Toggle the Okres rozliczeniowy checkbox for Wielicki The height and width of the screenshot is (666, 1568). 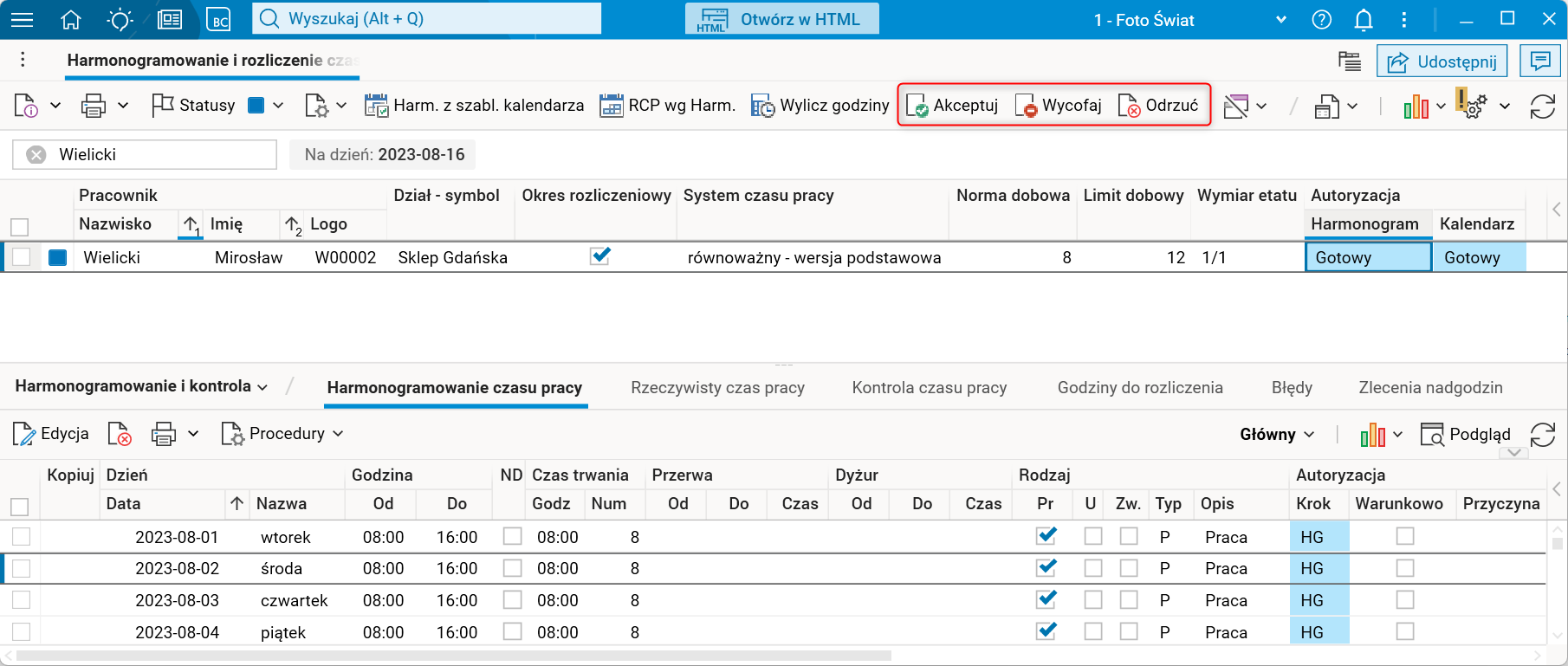point(600,256)
